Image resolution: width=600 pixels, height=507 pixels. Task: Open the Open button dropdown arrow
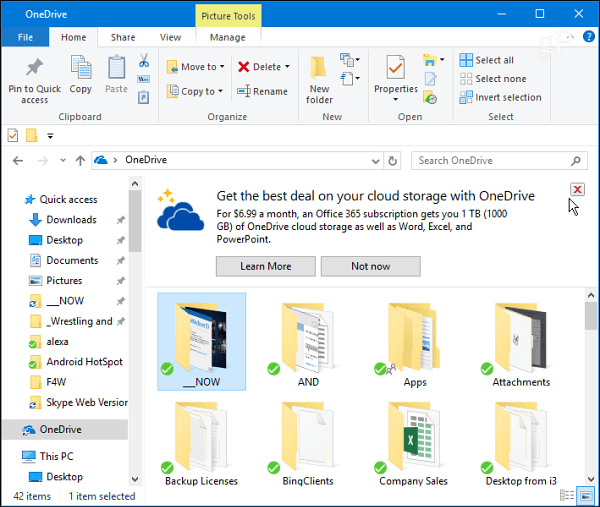coord(442,60)
